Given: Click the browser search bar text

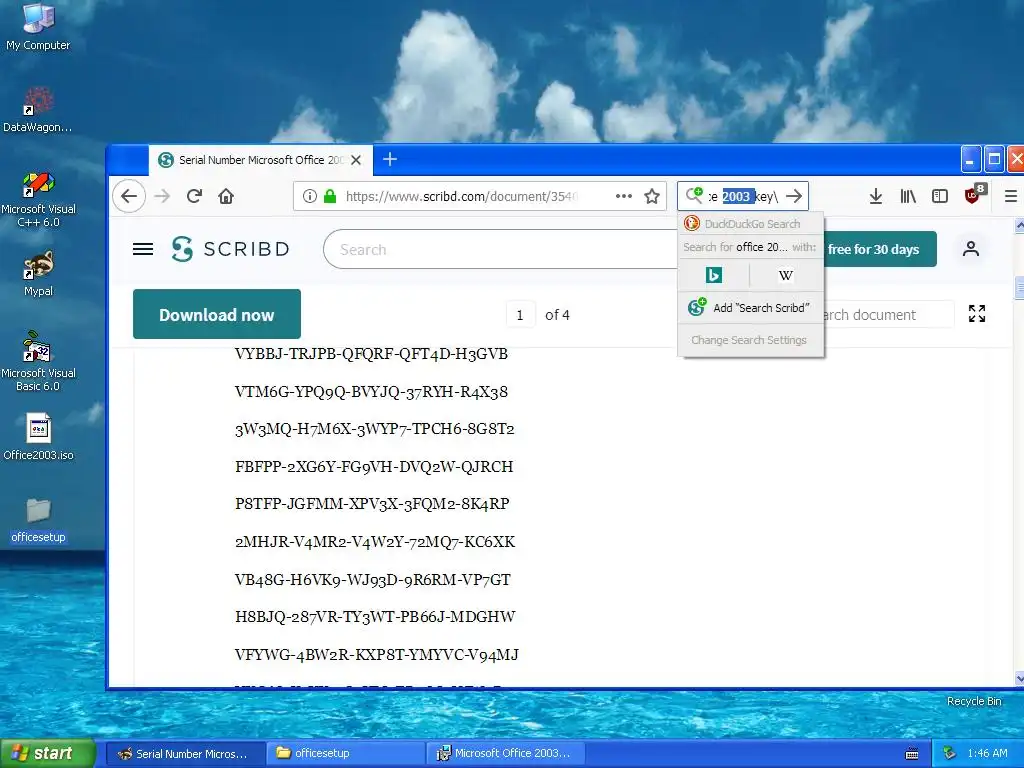Looking at the screenshot, I should (x=744, y=196).
